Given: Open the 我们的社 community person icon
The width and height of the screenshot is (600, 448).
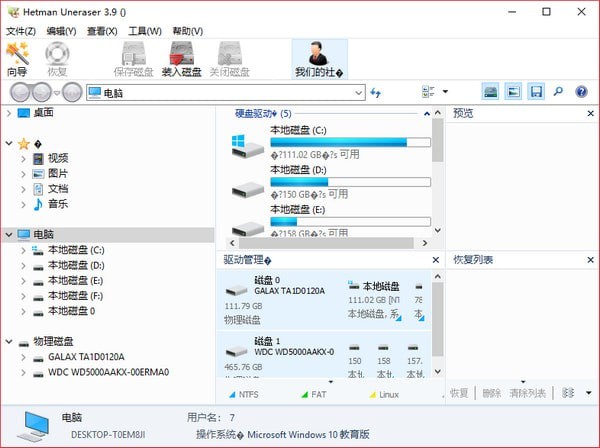Looking at the screenshot, I should [x=318, y=54].
